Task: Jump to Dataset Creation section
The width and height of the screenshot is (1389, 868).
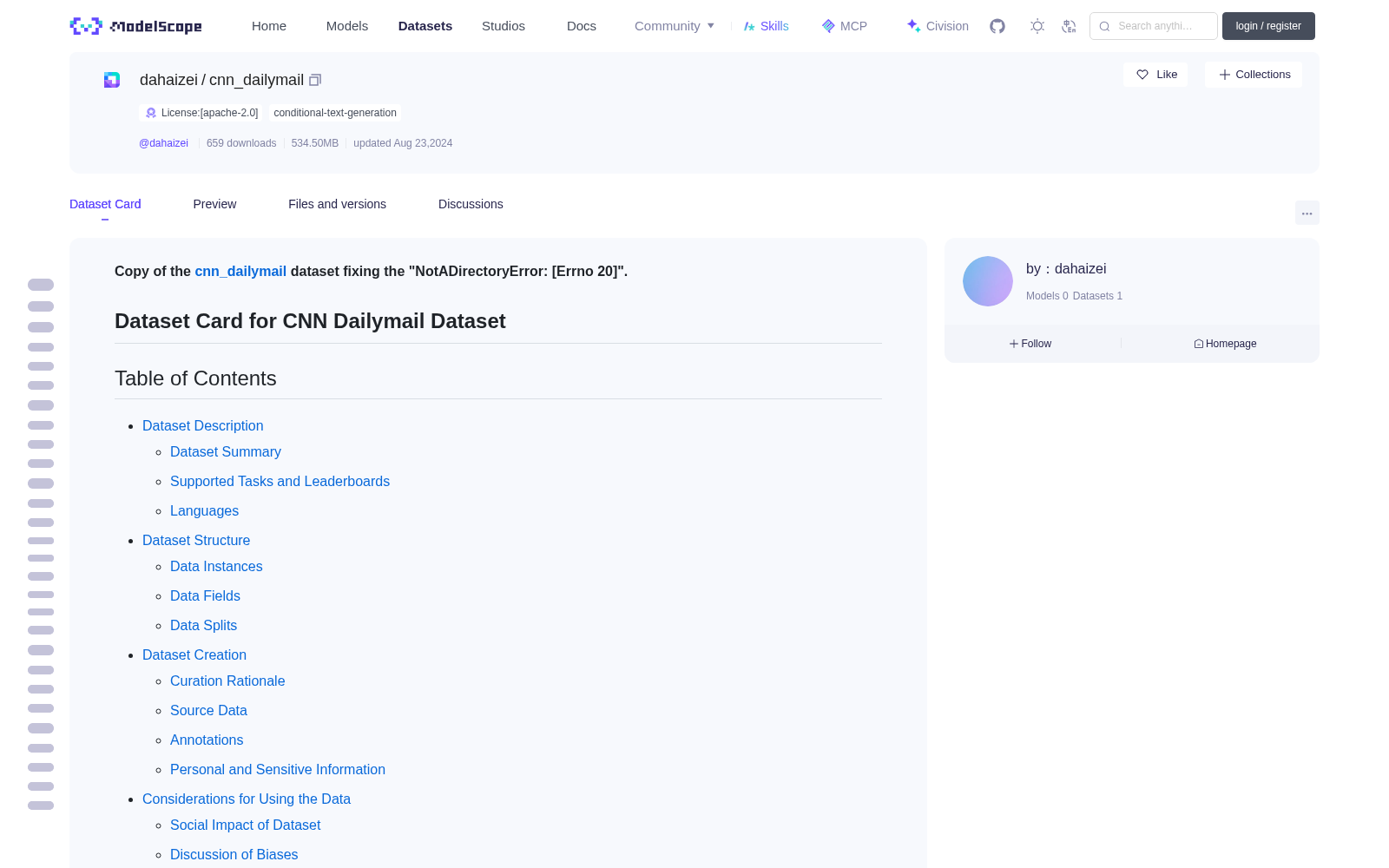Action: pos(194,655)
